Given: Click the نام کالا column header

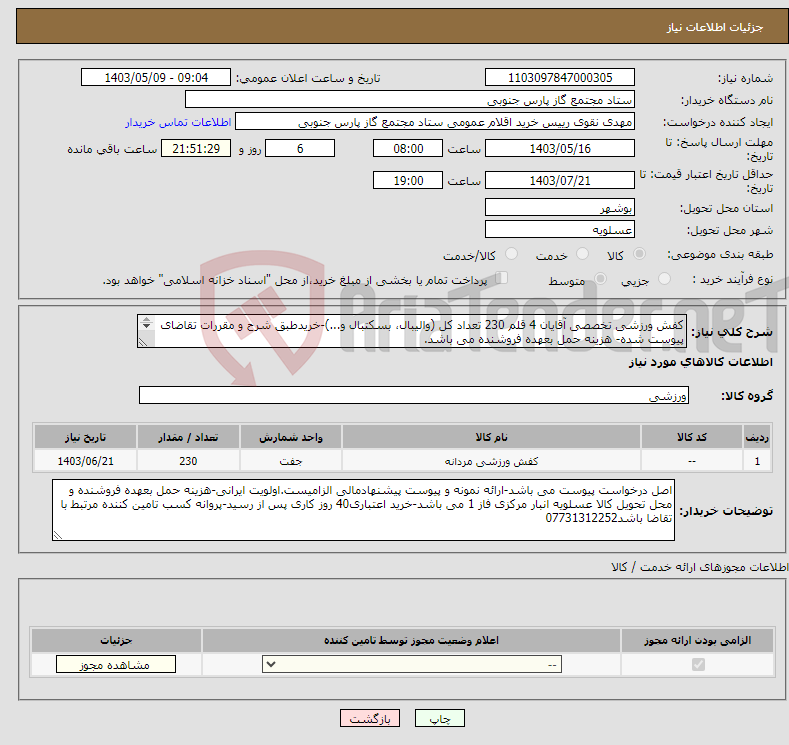Looking at the screenshot, I should (x=491, y=437).
